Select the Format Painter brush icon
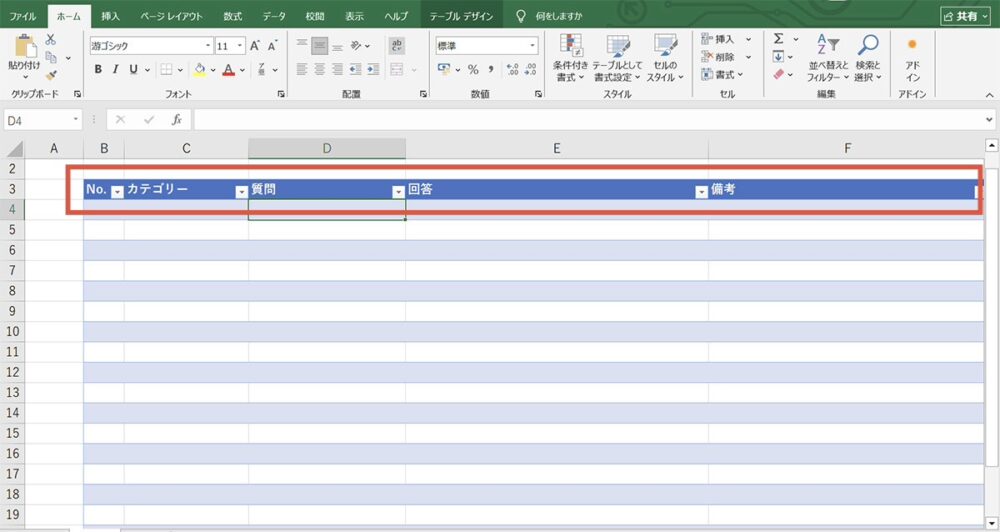Image resolution: width=1000 pixels, height=532 pixels. tap(51, 75)
